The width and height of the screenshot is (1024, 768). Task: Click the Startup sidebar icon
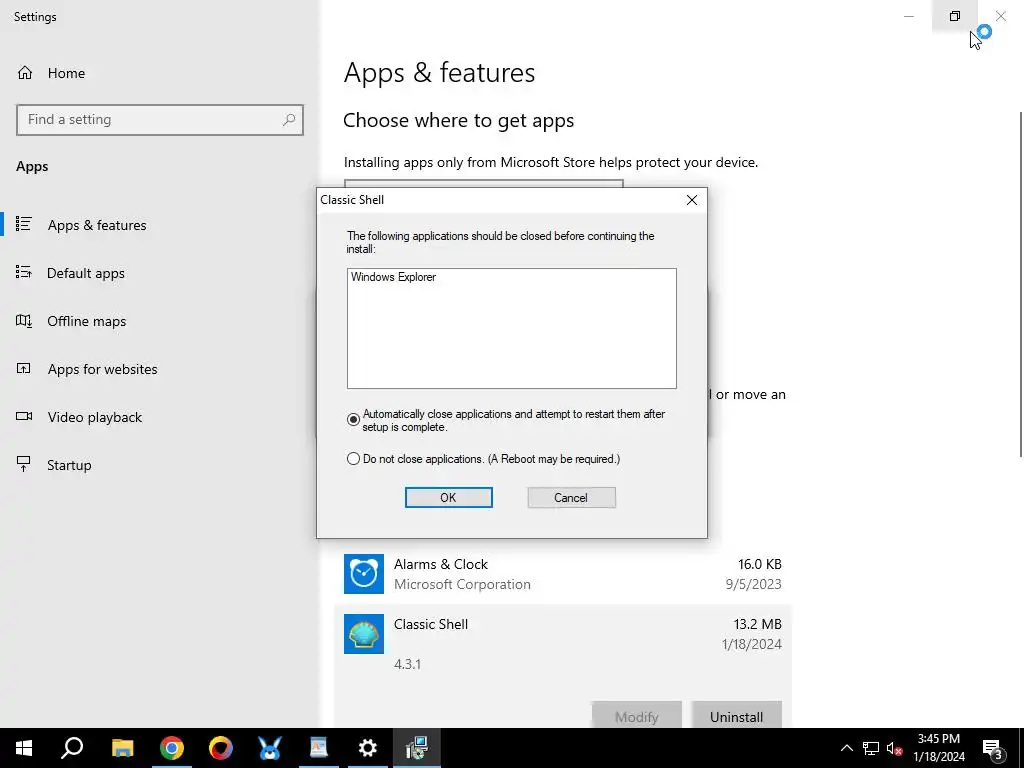coord(24,464)
